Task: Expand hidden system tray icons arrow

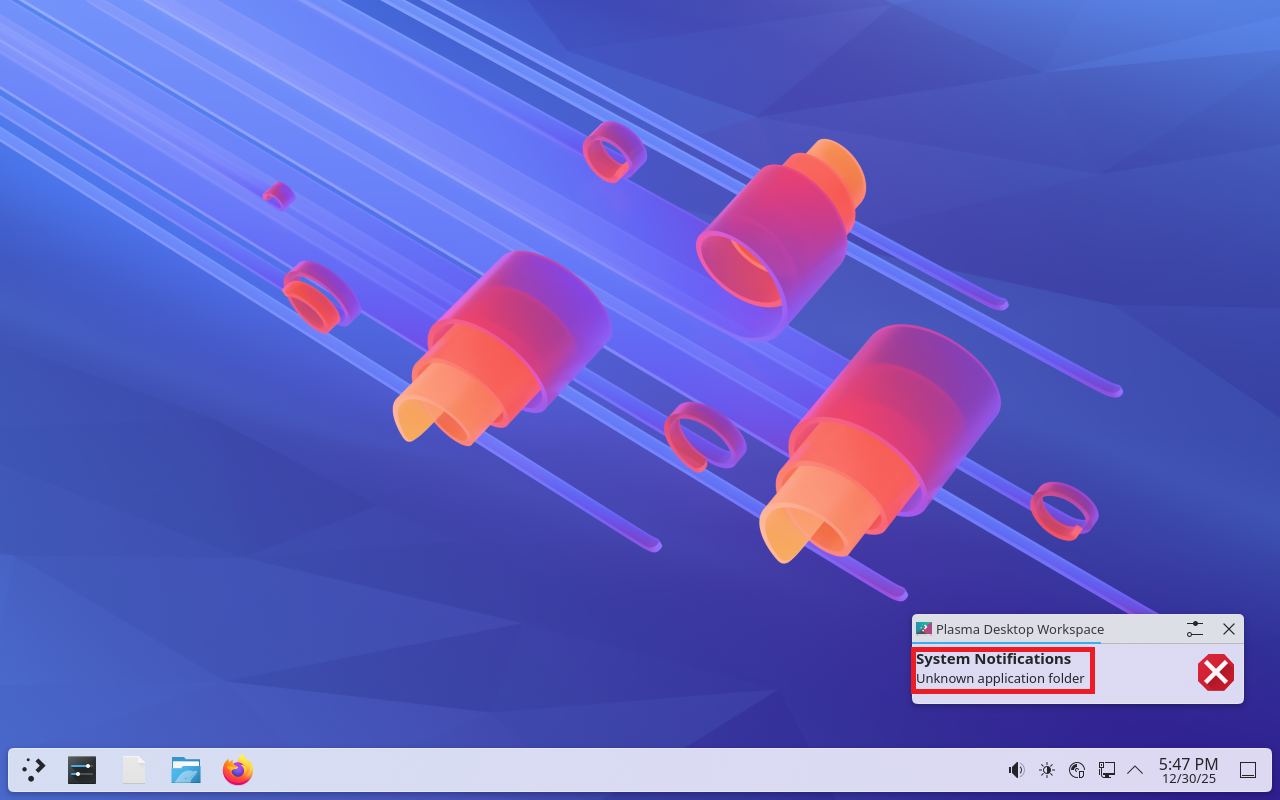Action: pyautogui.click(x=1135, y=770)
